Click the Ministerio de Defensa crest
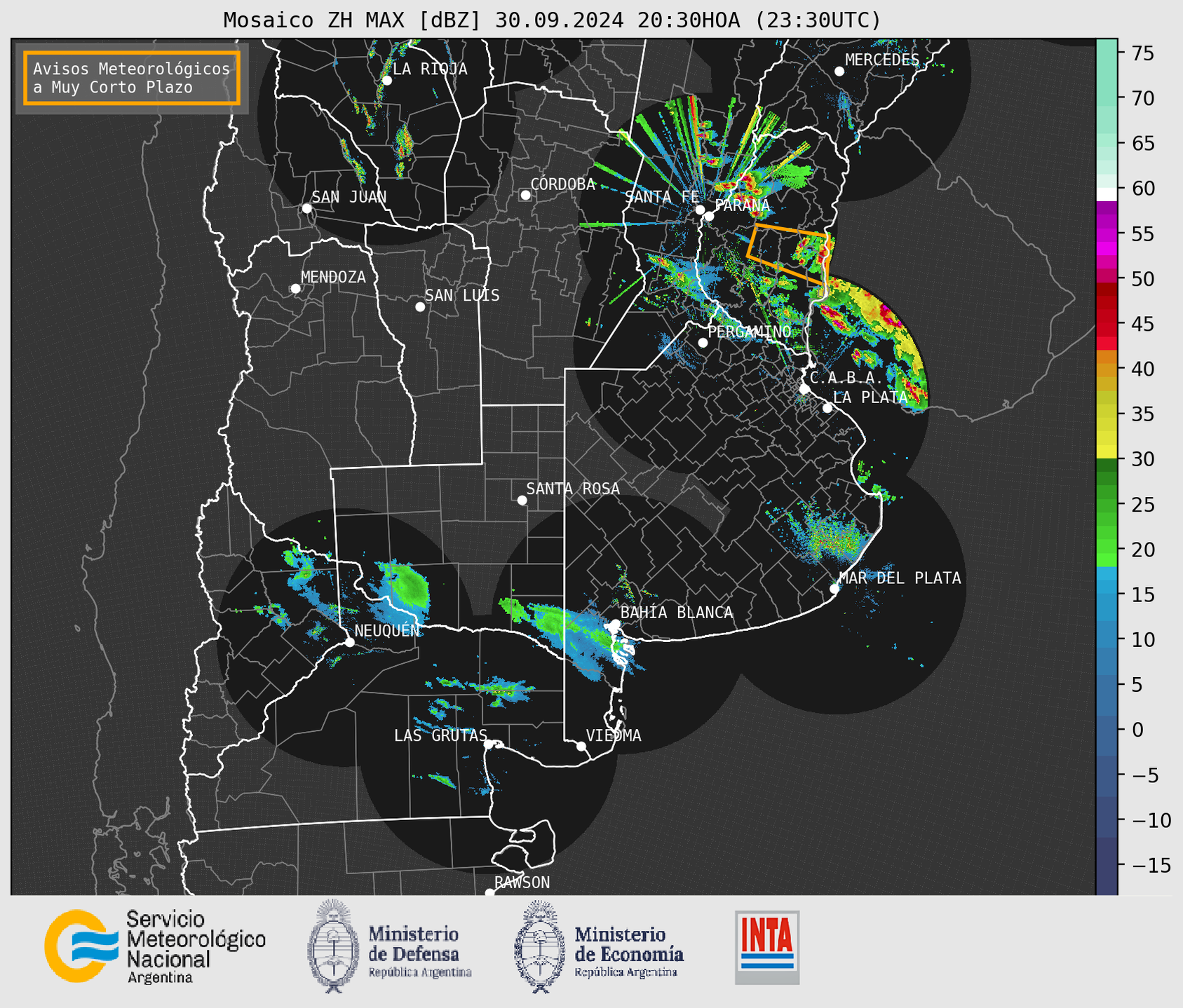 pos(332,946)
